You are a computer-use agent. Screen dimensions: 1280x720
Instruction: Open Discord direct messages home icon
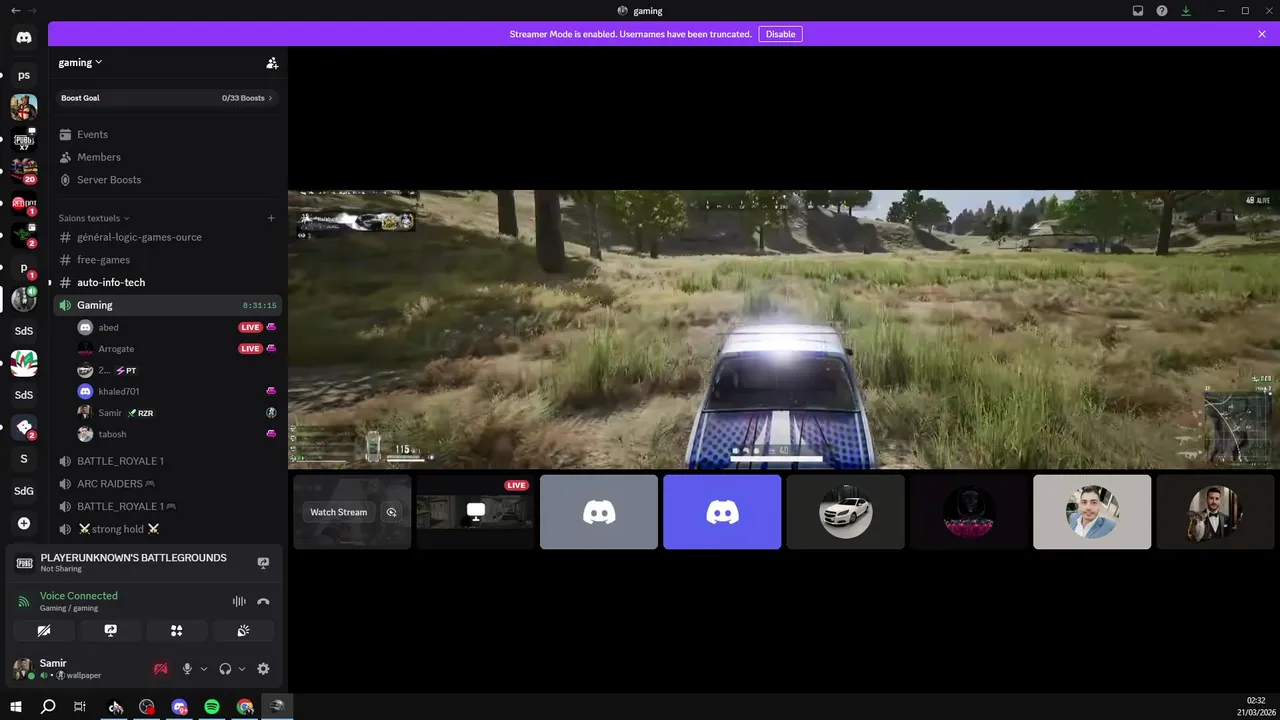coord(24,37)
